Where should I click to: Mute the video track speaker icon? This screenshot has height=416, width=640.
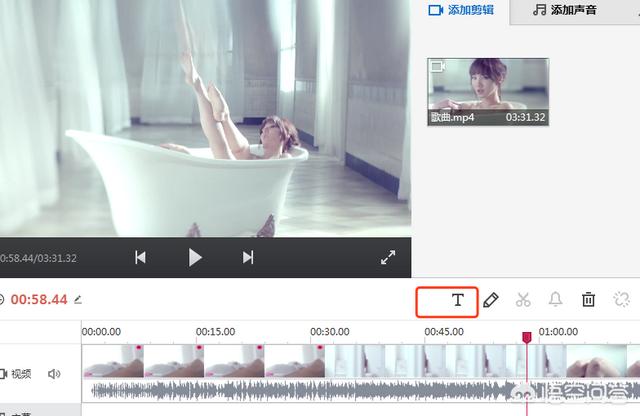54,374
